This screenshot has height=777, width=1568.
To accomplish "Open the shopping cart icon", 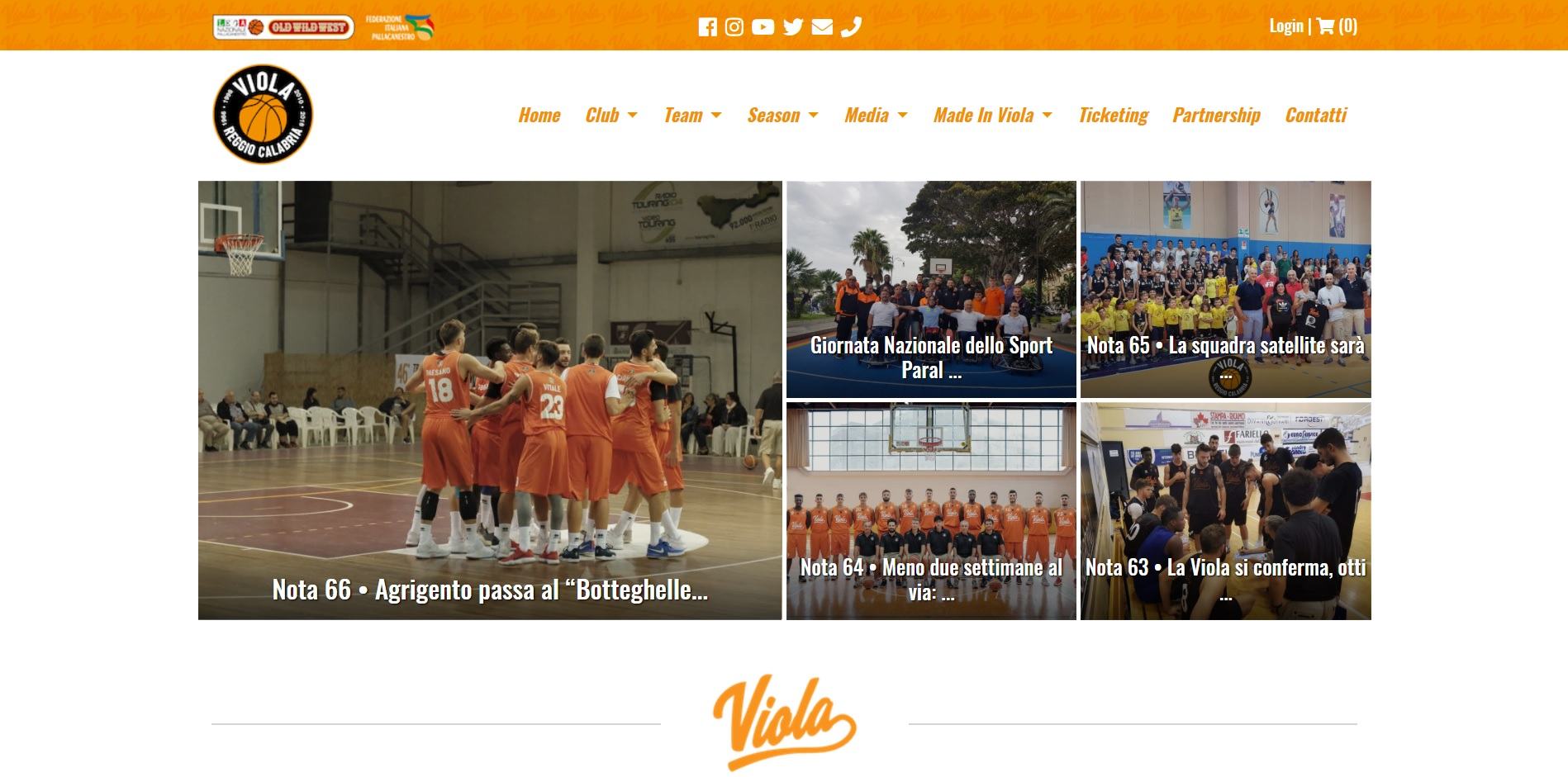I will 1325,26.
